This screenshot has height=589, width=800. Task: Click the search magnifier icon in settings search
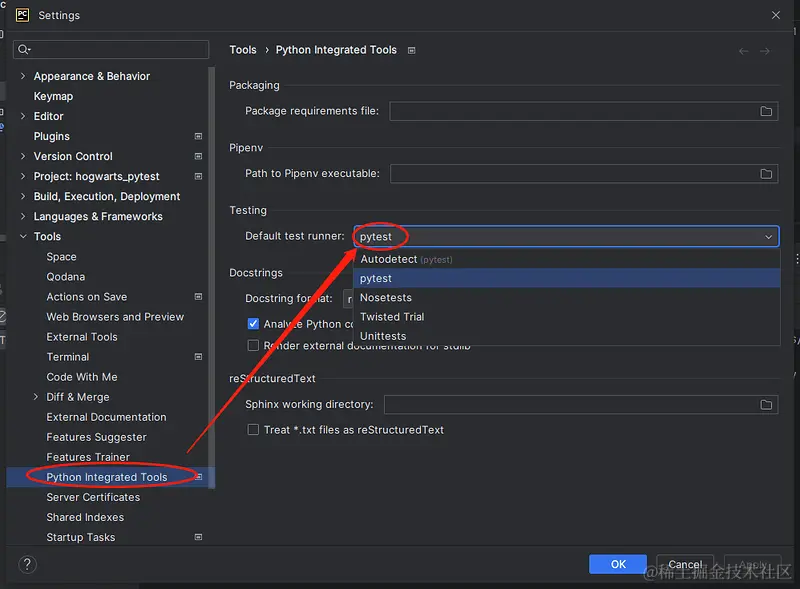tap(24, 50)
